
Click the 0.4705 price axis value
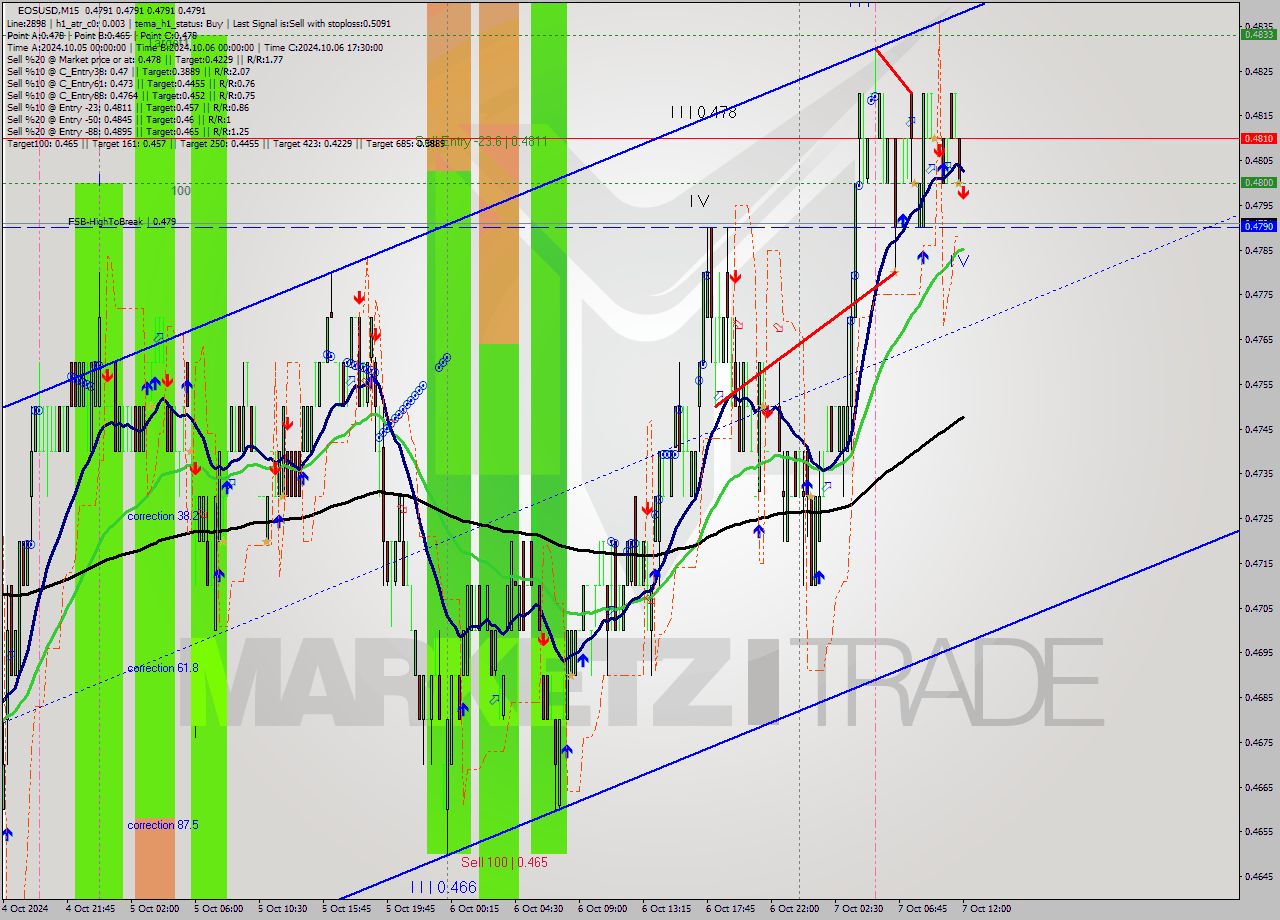pyautogui.click(x=1258, y=608)
